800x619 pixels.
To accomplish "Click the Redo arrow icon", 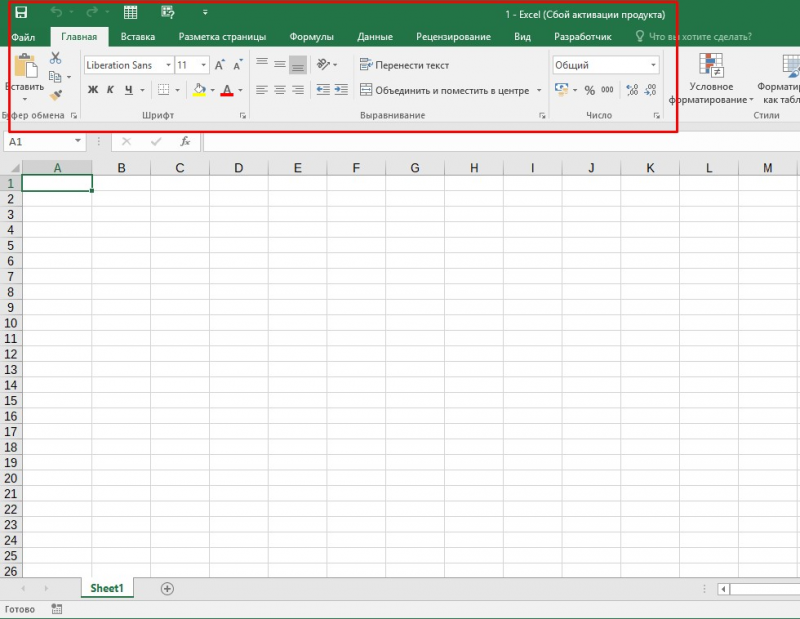I will click(x=92, y=12).
